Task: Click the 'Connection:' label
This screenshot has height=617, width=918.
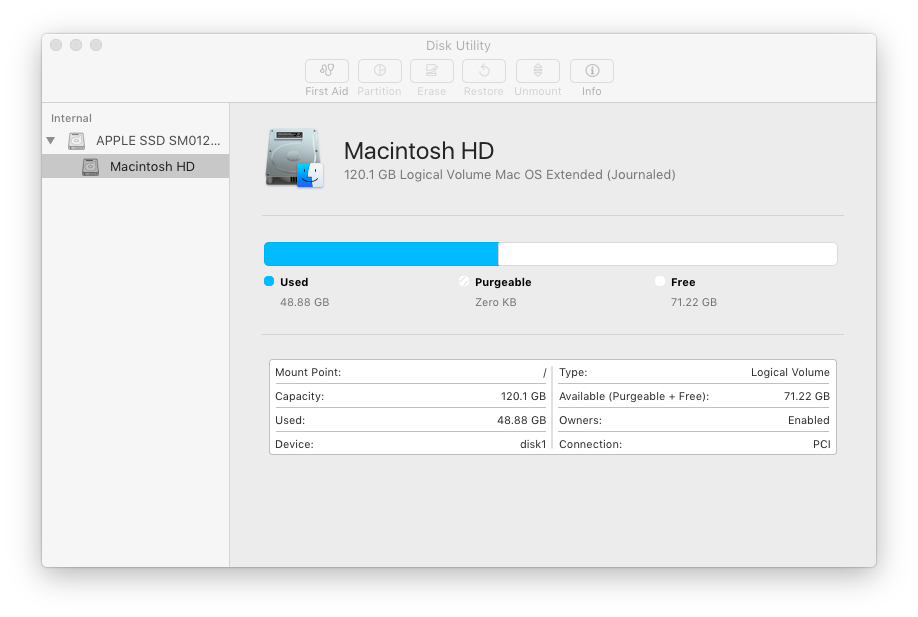Action: tap(590, 444)
